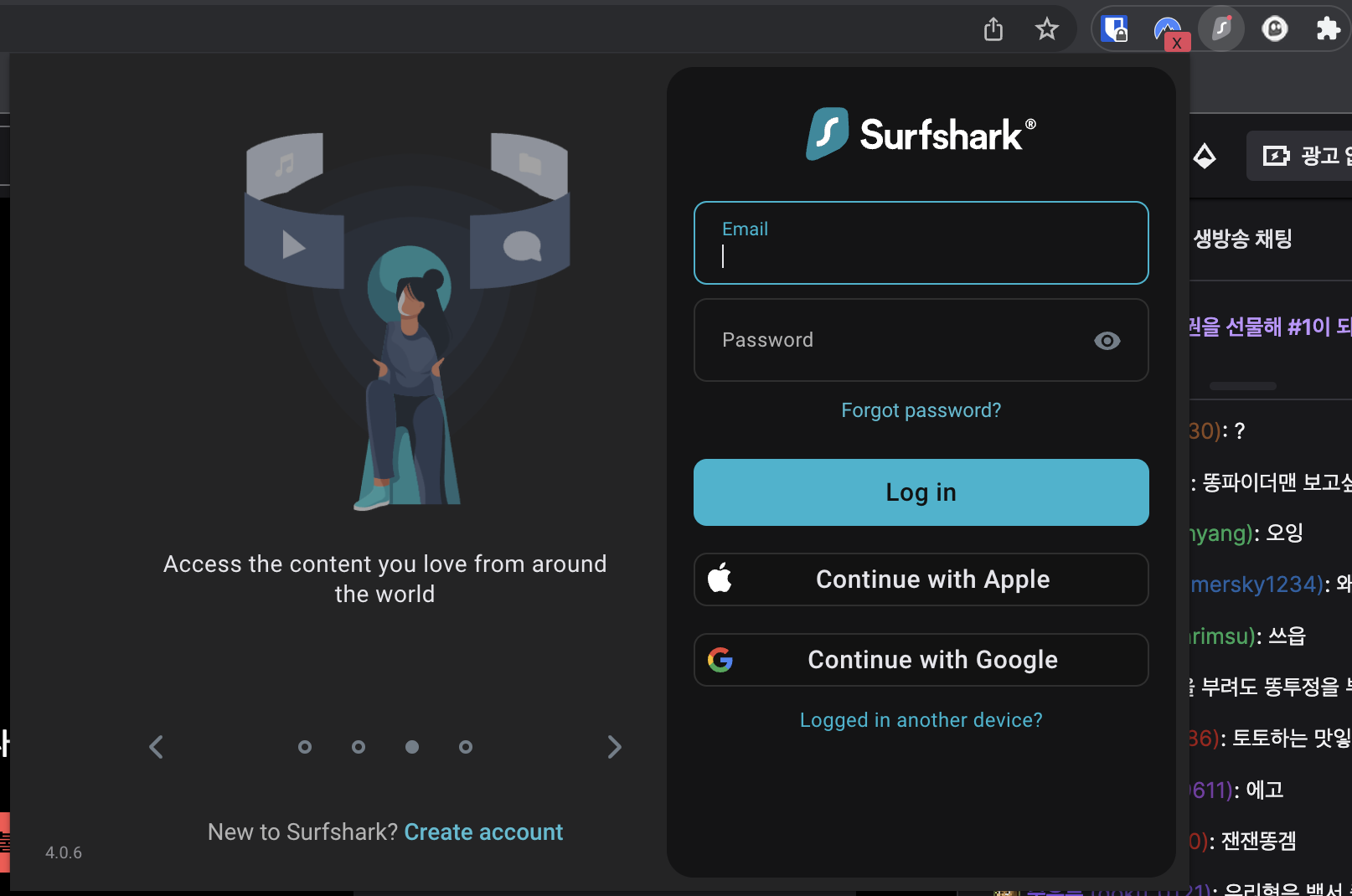Open the Extensions puzzle piece menu
This screenshot has width=1352, height=896.
coord(1328,29)
